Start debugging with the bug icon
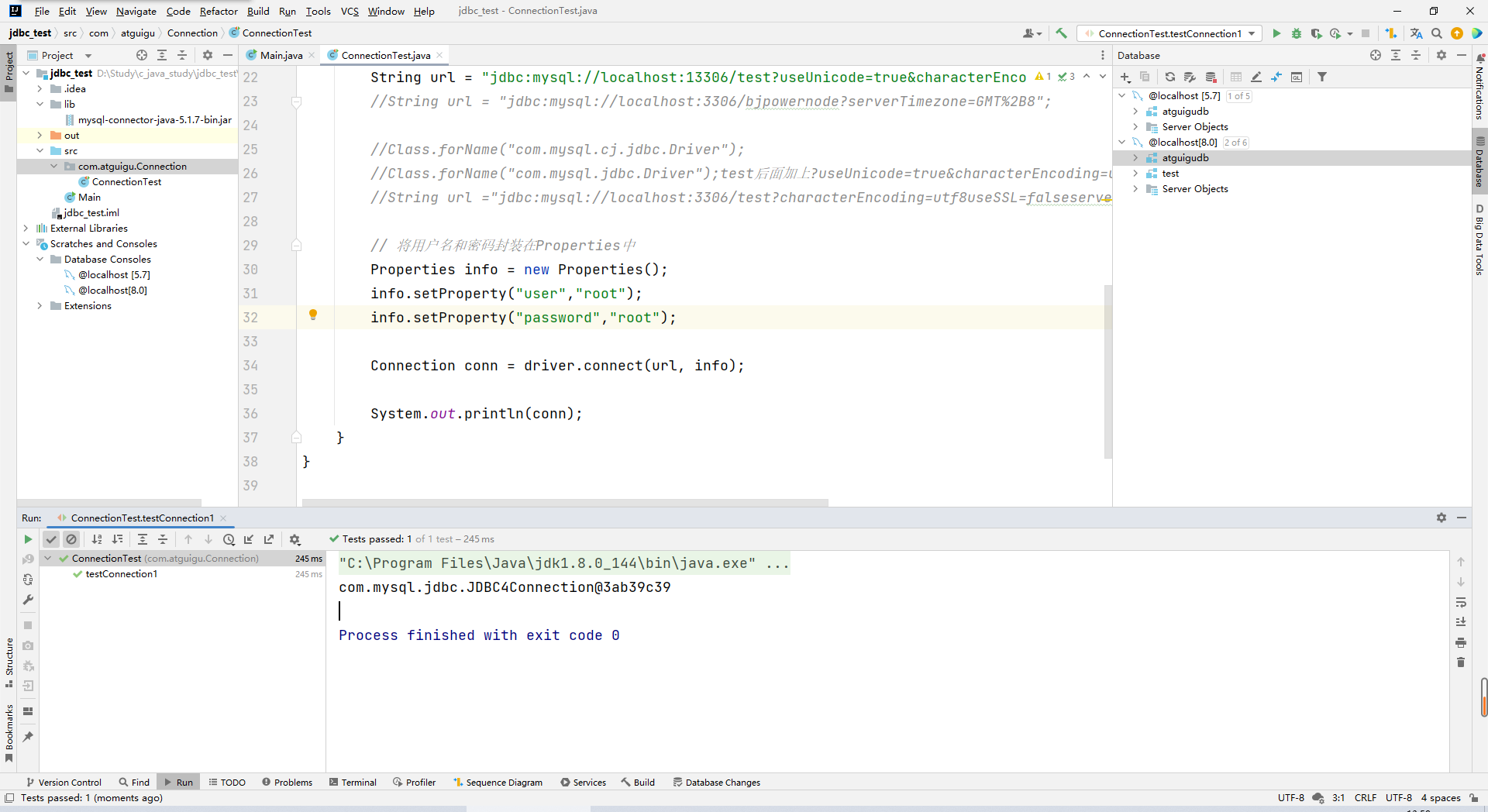Image resolution: width=1488 pixels, height=812 pixels. click(x=1297, y=33)
